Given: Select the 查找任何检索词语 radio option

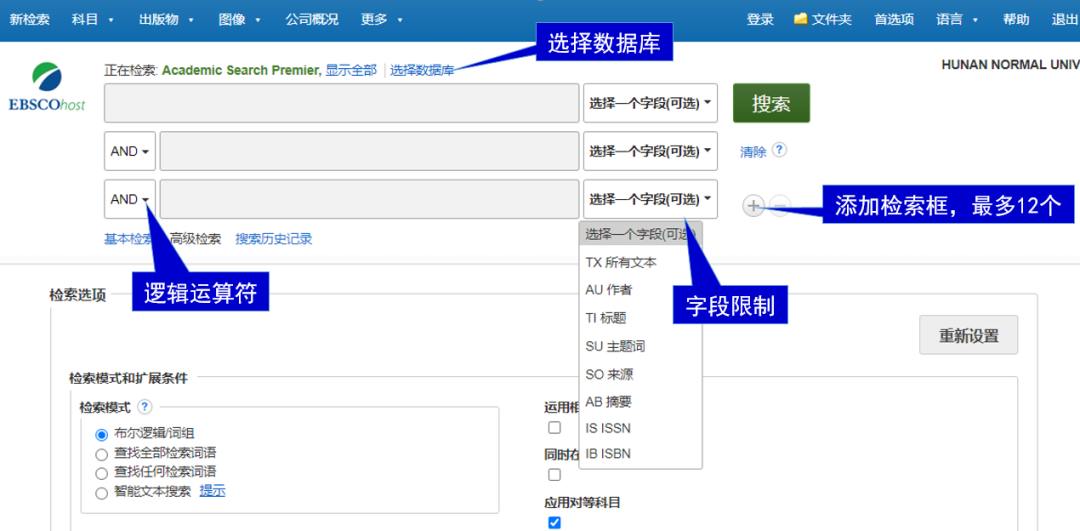Looking at the screenshot, I should click(101, 473).
